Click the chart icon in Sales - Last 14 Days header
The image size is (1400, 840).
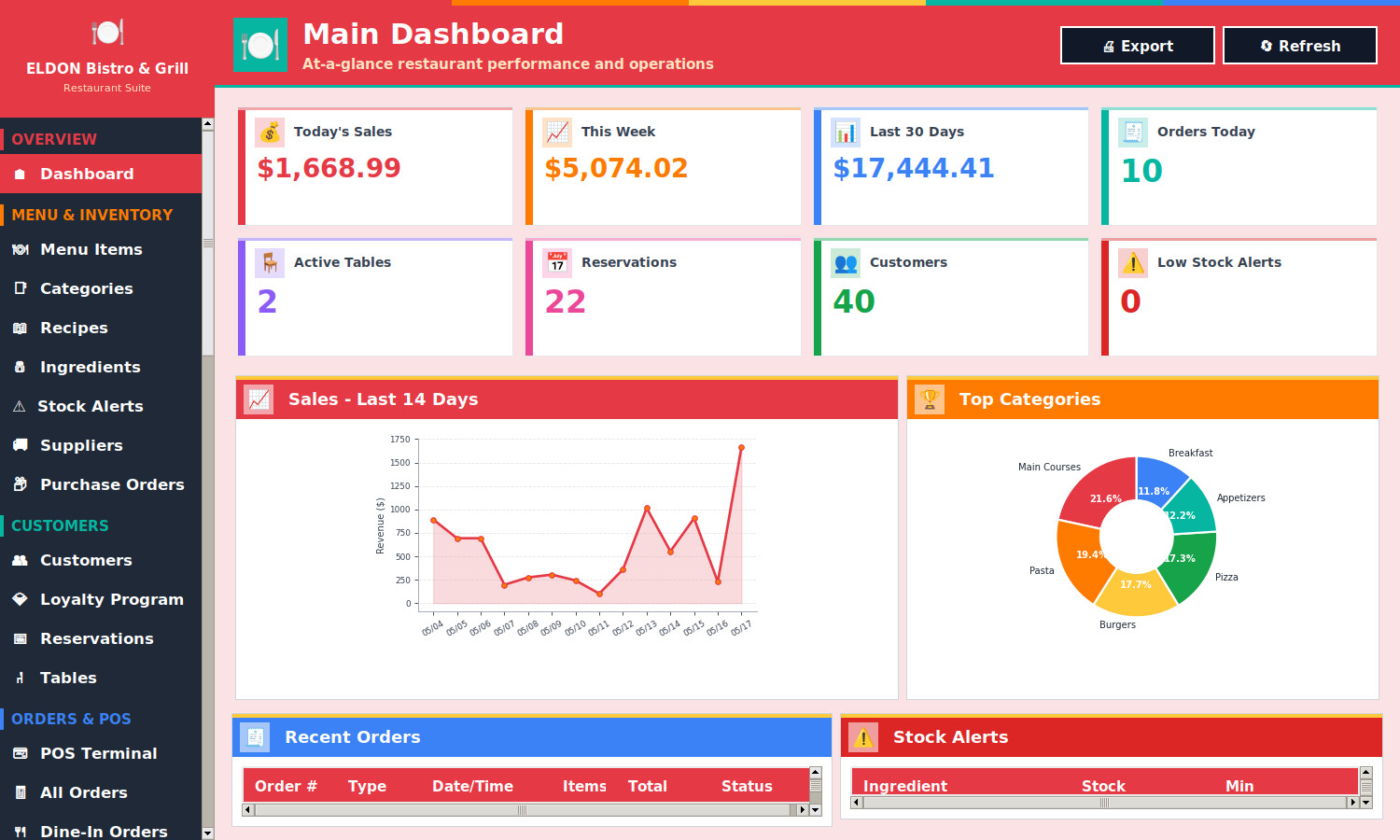point(259,399)
